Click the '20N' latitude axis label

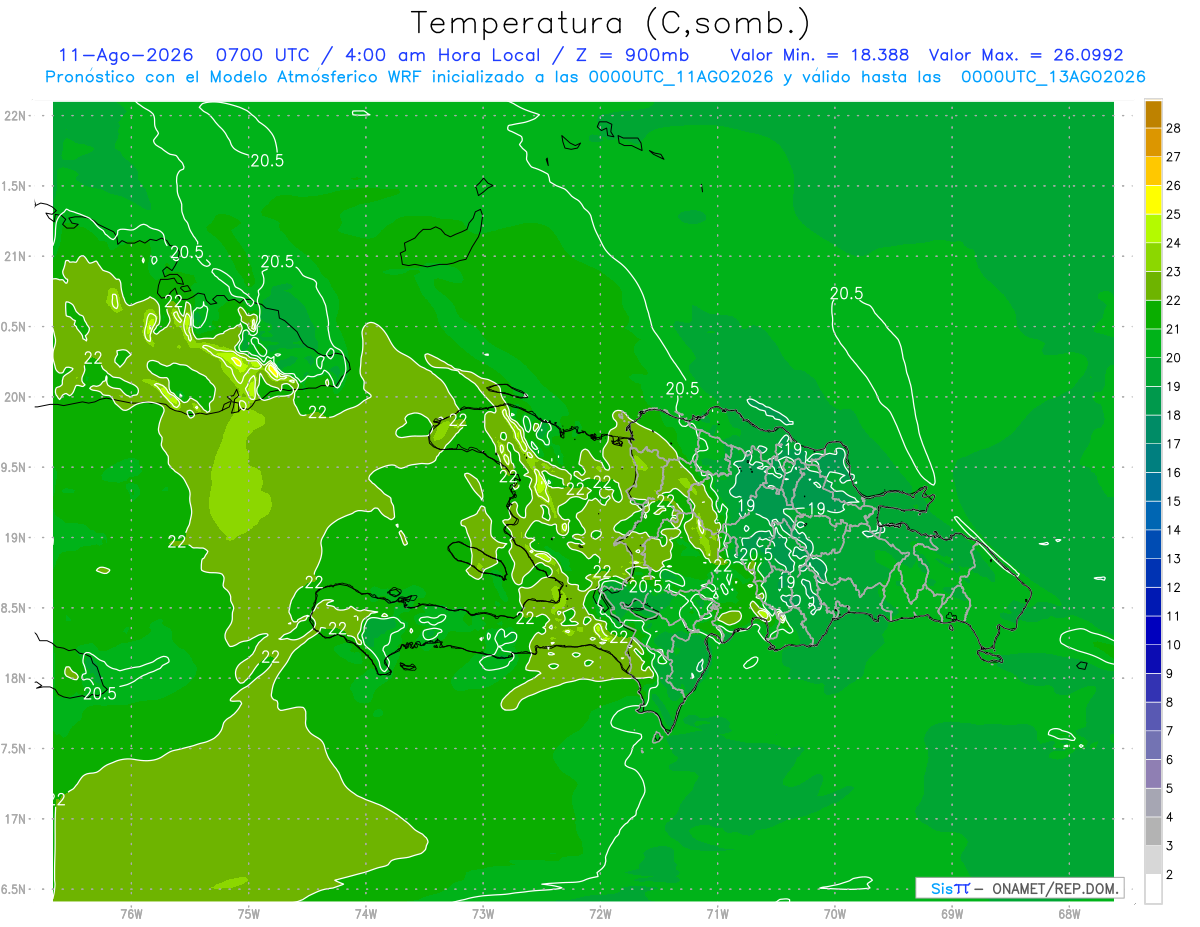(x=16, y=398)
